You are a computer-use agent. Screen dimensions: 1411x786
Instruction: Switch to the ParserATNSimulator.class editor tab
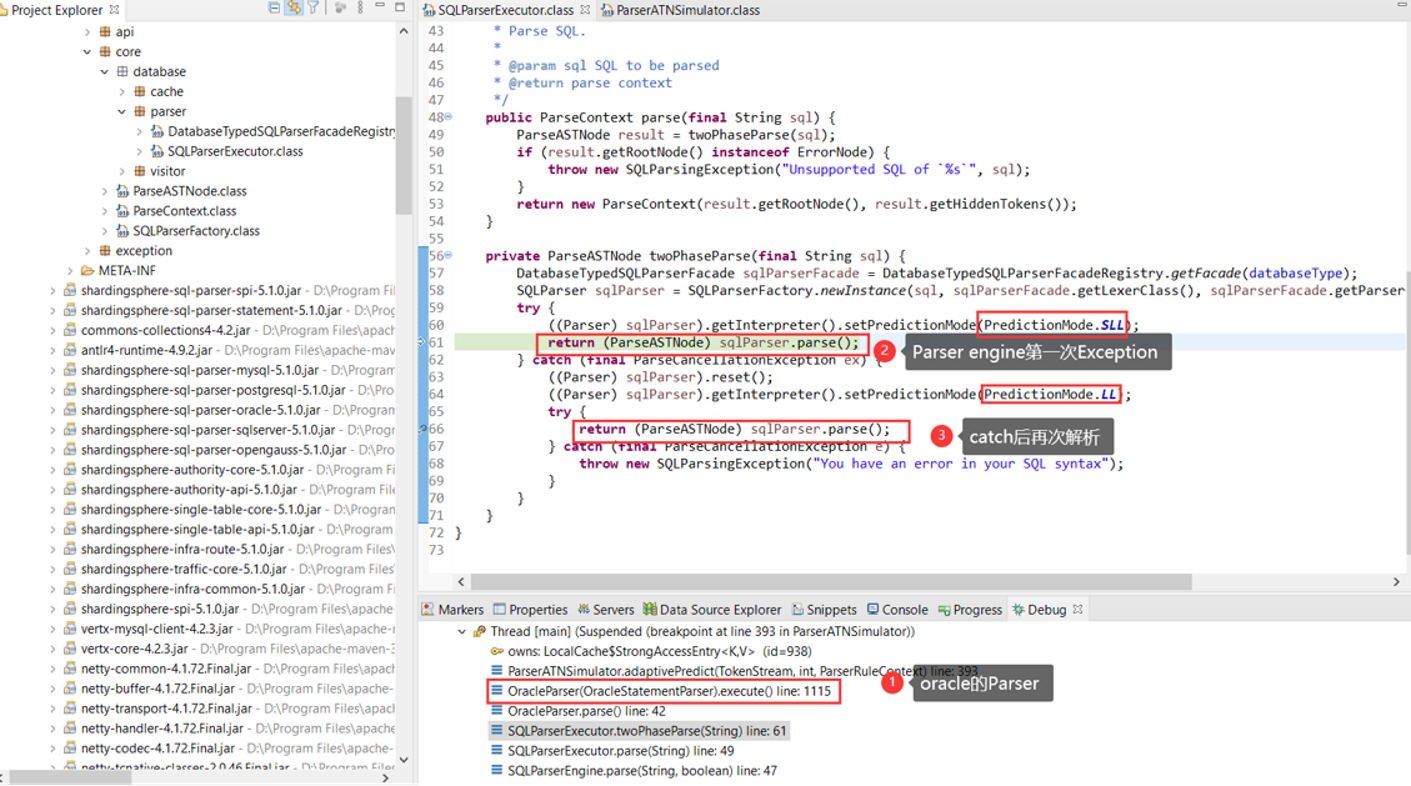(x=690, y=10)
